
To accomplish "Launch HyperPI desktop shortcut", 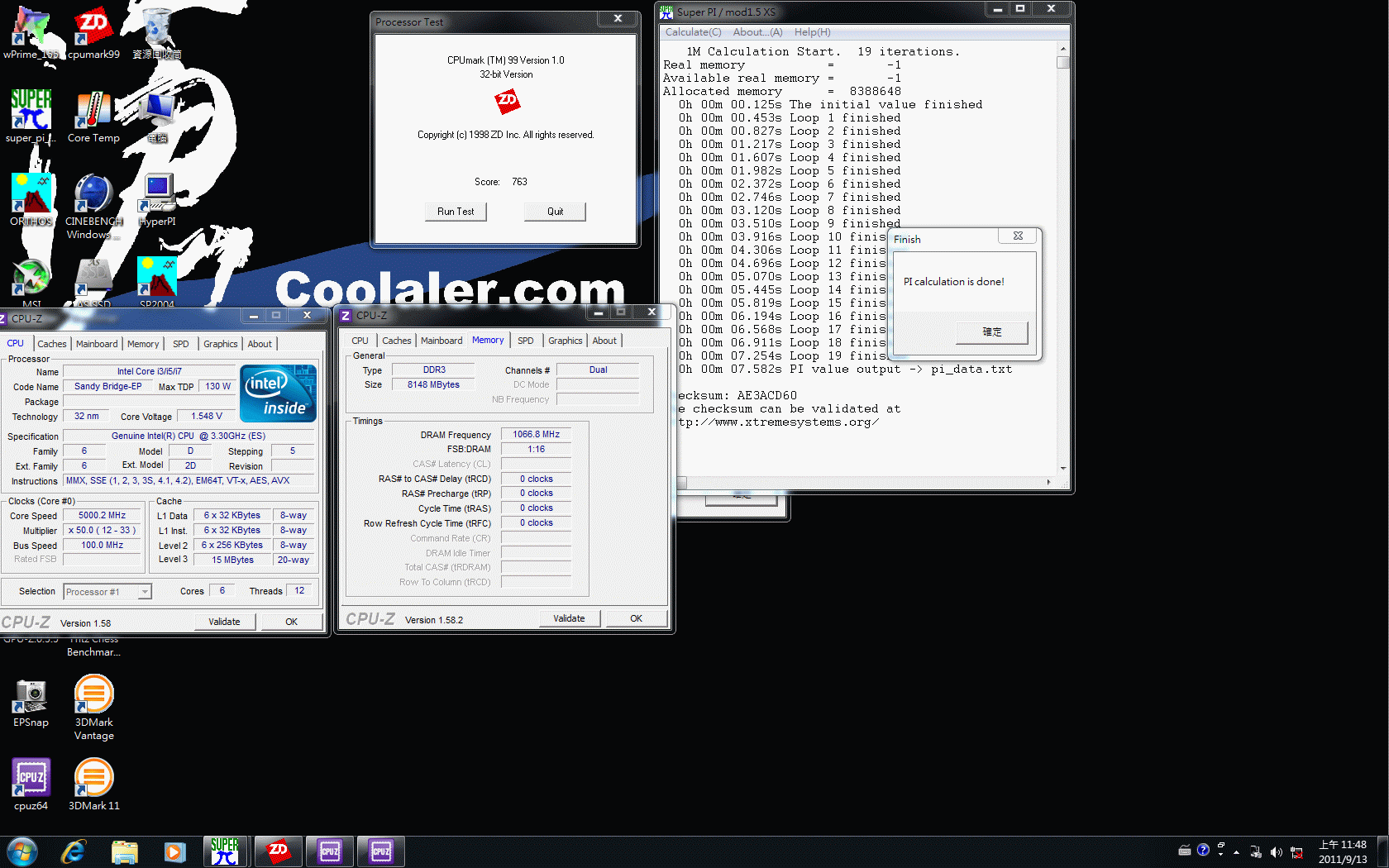I will [x=157, y=199].
